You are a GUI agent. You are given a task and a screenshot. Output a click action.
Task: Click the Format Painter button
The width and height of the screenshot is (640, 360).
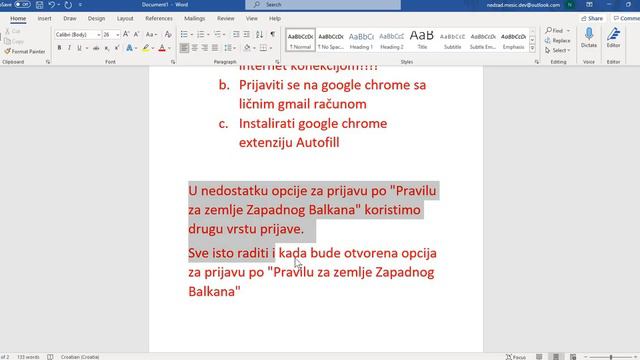pyautogui.click(x=25, y=51)
